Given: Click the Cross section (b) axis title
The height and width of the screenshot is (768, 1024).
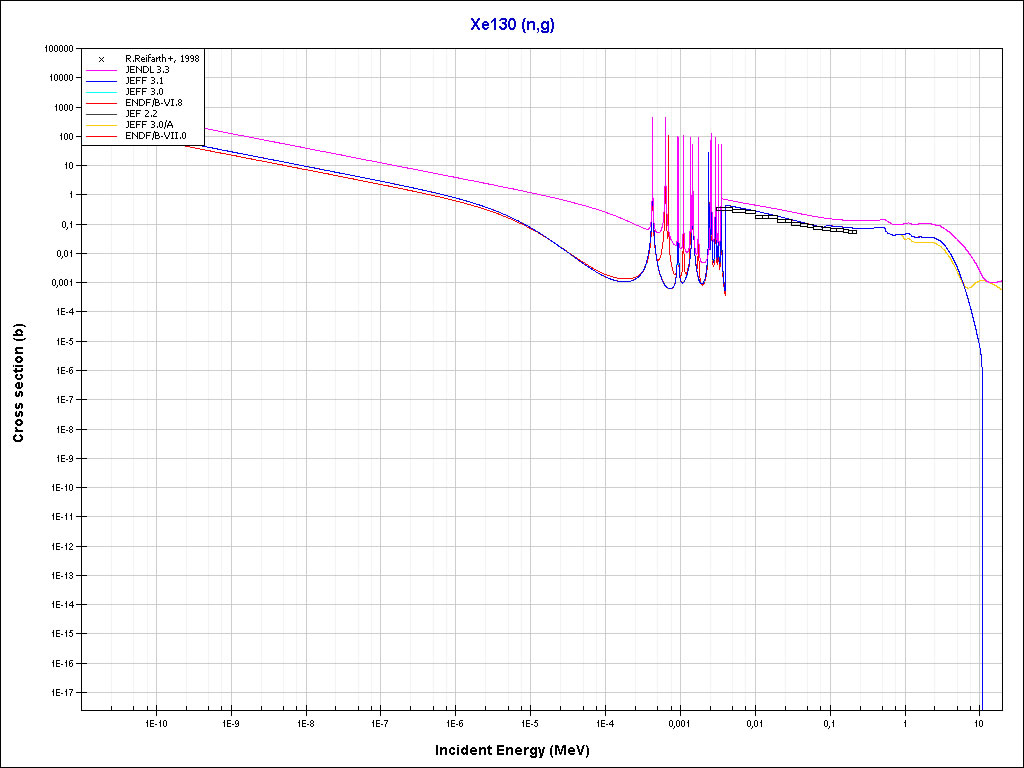Looking at the screenshot, I should [18, 384].
